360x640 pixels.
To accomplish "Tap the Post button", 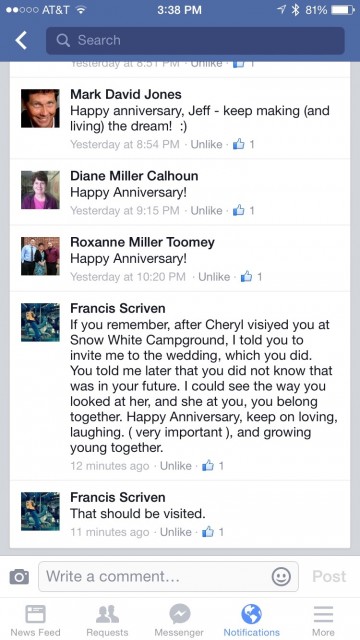I will [x=329, y=576].
